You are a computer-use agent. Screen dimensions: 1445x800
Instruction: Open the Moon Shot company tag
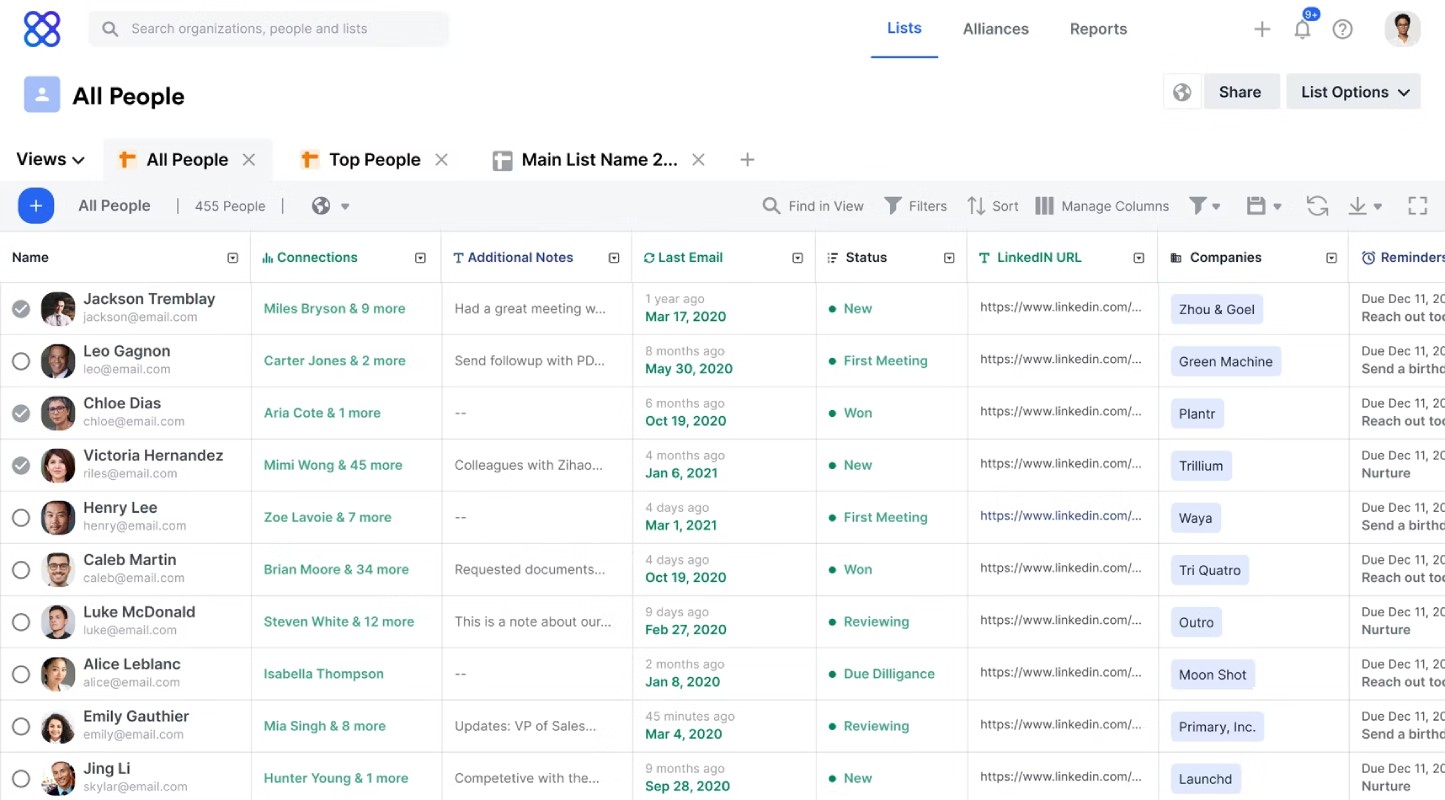1213,675
